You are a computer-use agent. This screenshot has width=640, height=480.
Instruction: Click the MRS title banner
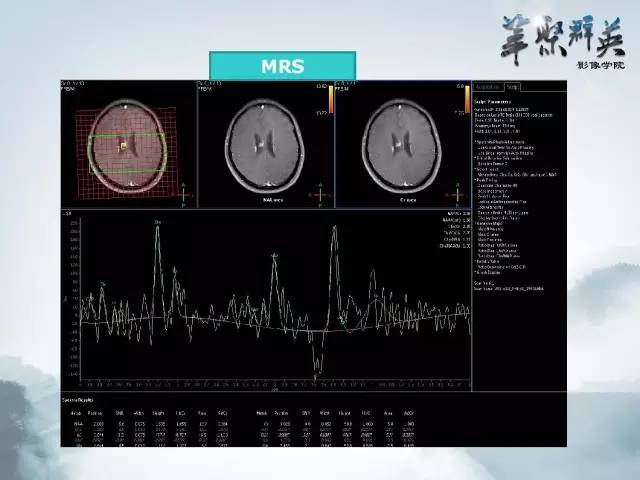[282, 66]
